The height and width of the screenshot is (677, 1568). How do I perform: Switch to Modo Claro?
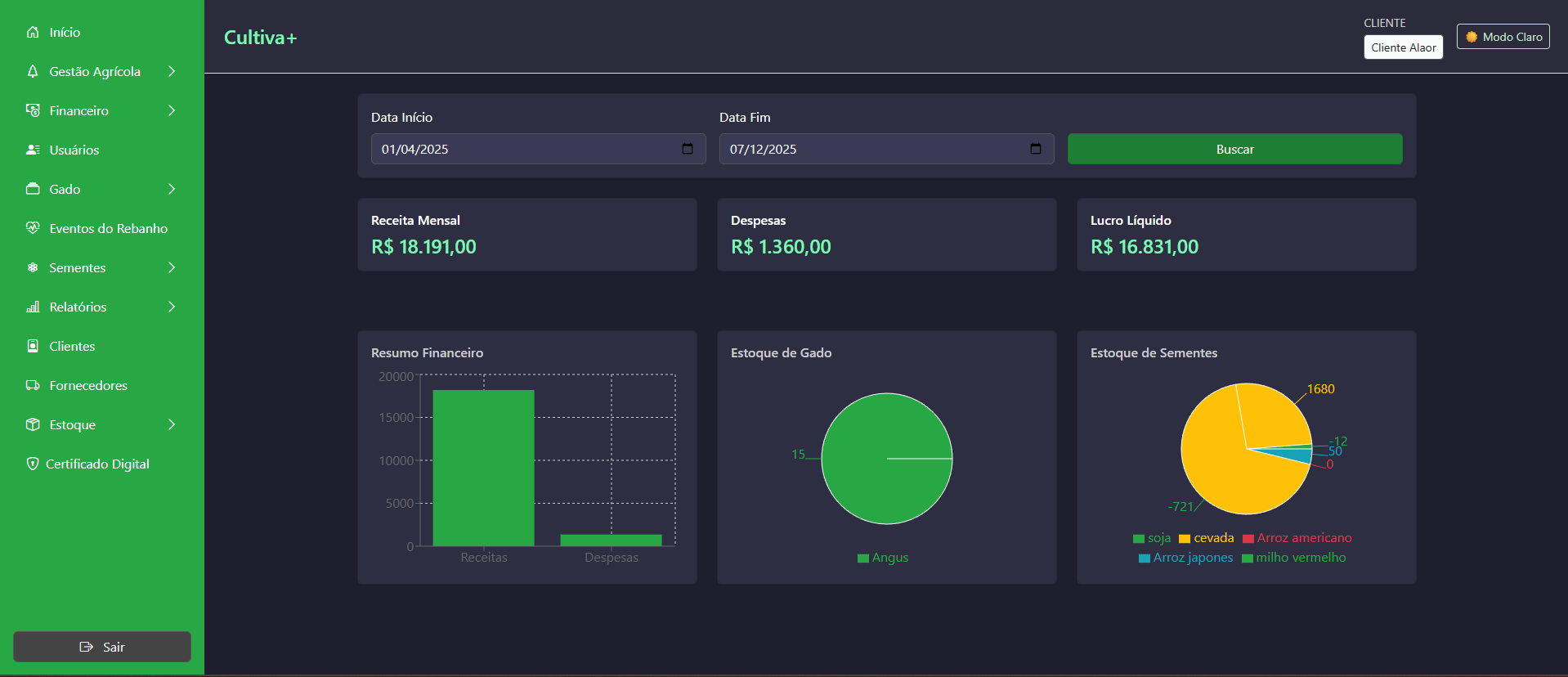(1503, 37)
